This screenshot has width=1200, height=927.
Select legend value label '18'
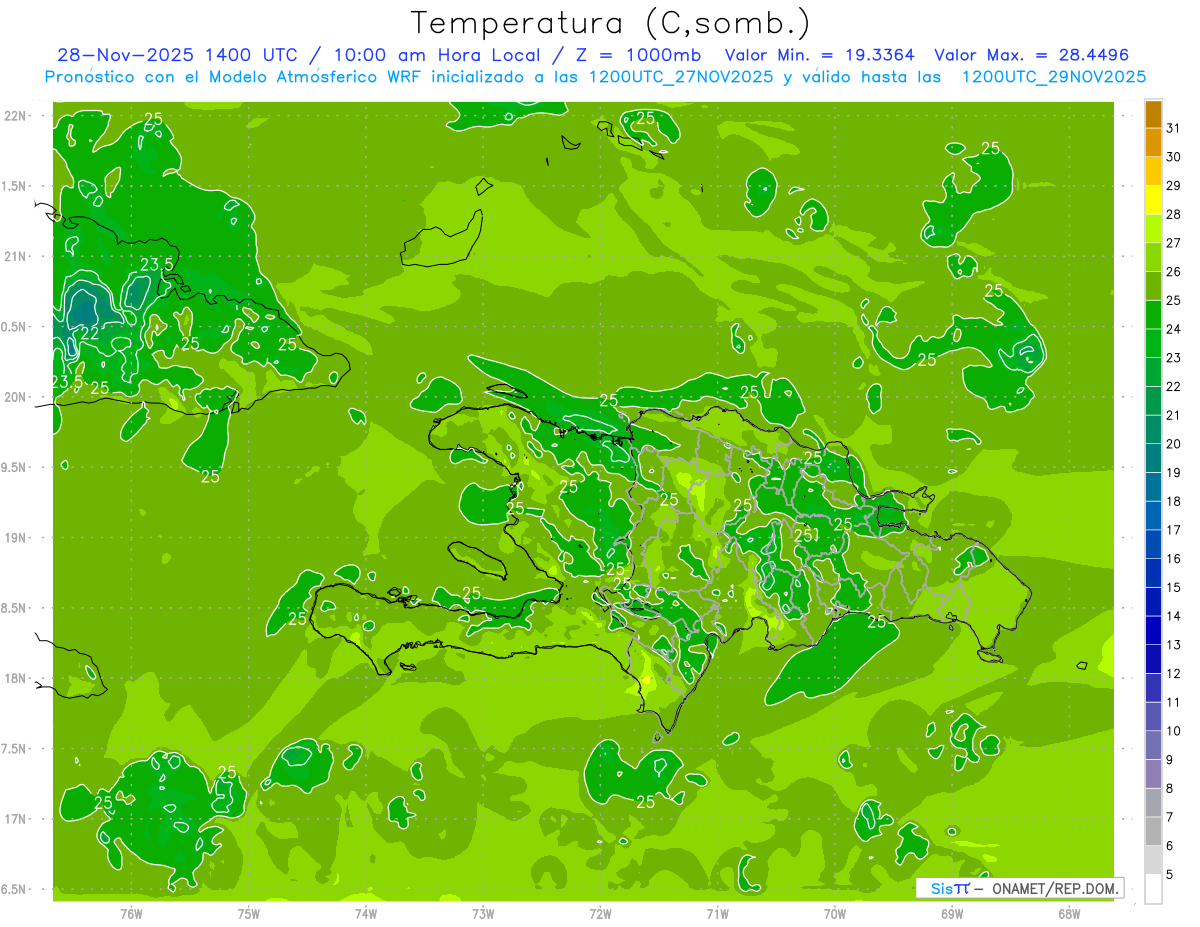pos(1174,501)
